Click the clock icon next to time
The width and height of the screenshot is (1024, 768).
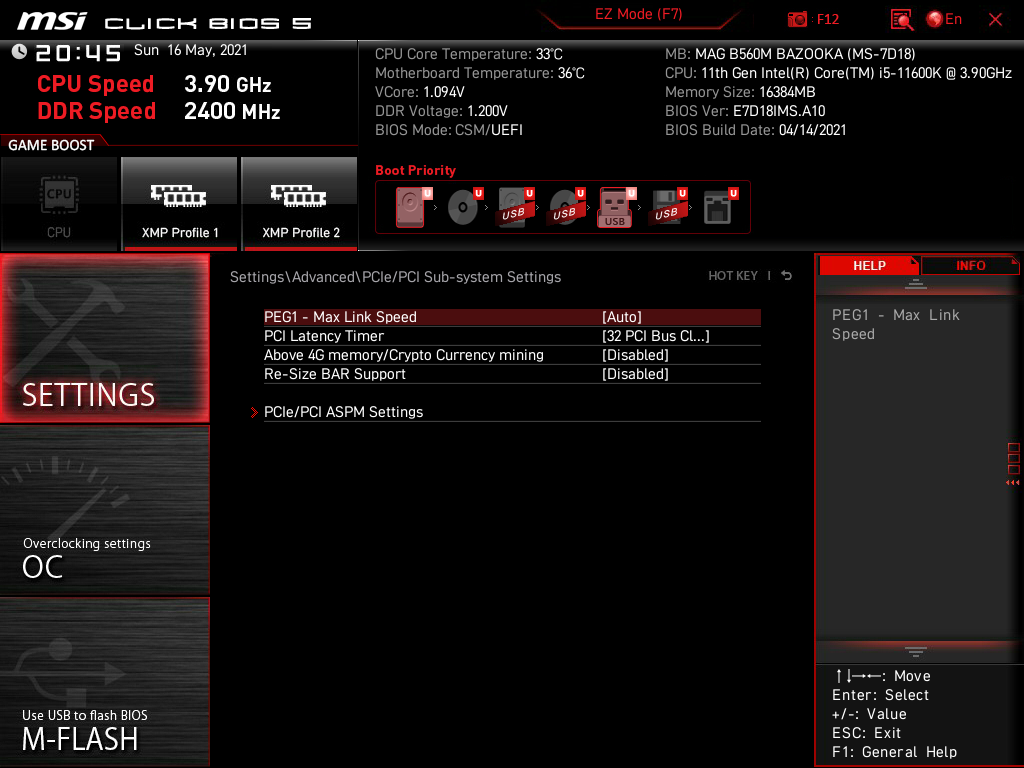19,52
